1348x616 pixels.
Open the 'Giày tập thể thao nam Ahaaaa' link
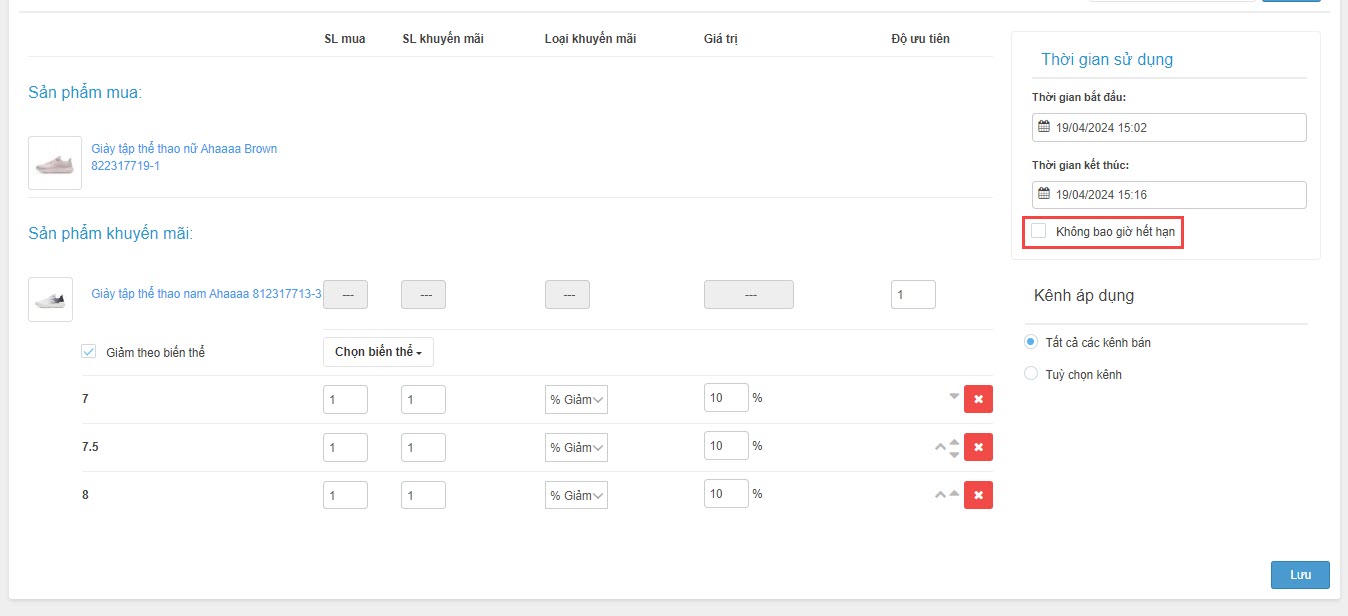click(x=206, y=294)
